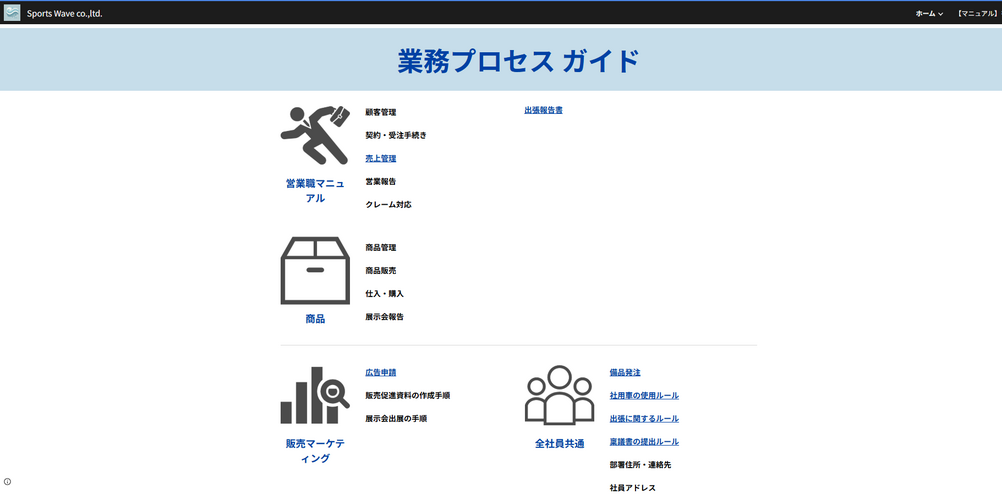Go to the 広告申請 page
Screen dimensions: 1002x494
click(380, 372)
